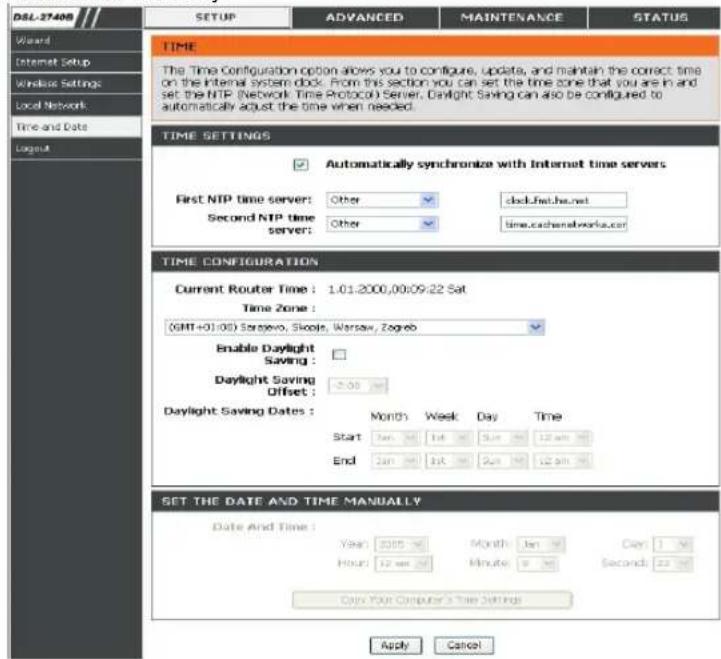Open manual Year dropdown

(x=401, y=544)
